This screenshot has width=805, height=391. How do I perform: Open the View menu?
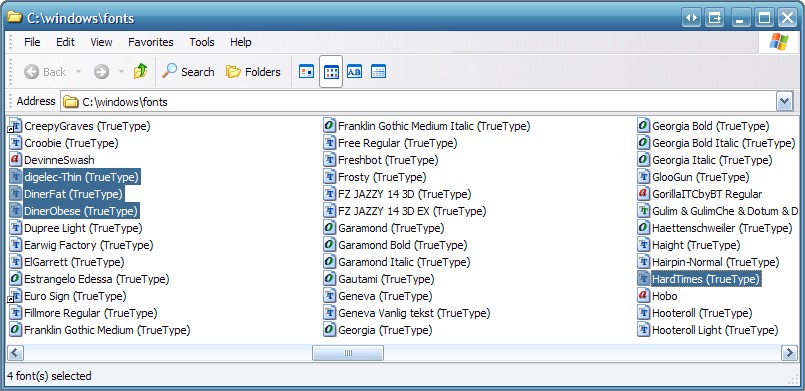pyautogui.click(x=101, y=42)
